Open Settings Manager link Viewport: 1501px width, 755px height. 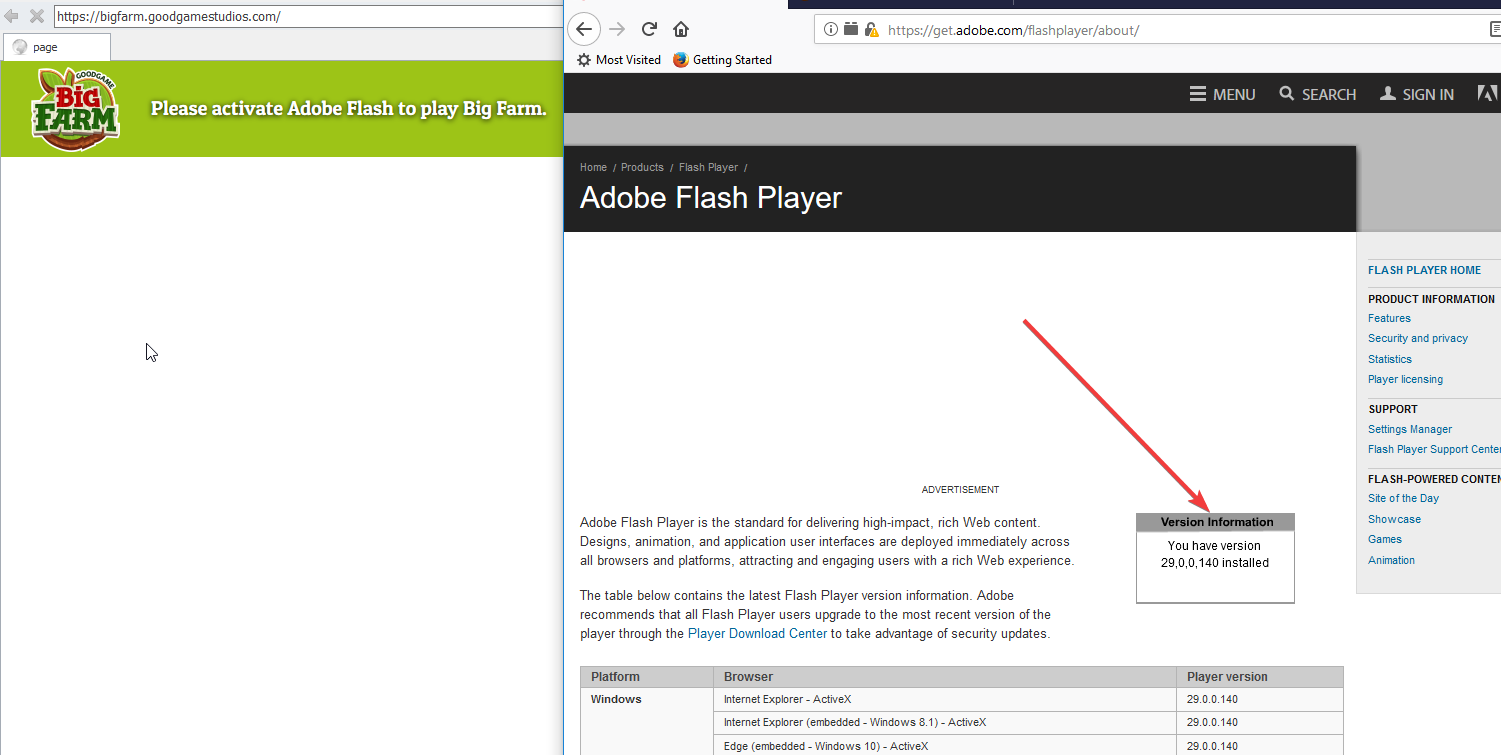pos(1410,429)
